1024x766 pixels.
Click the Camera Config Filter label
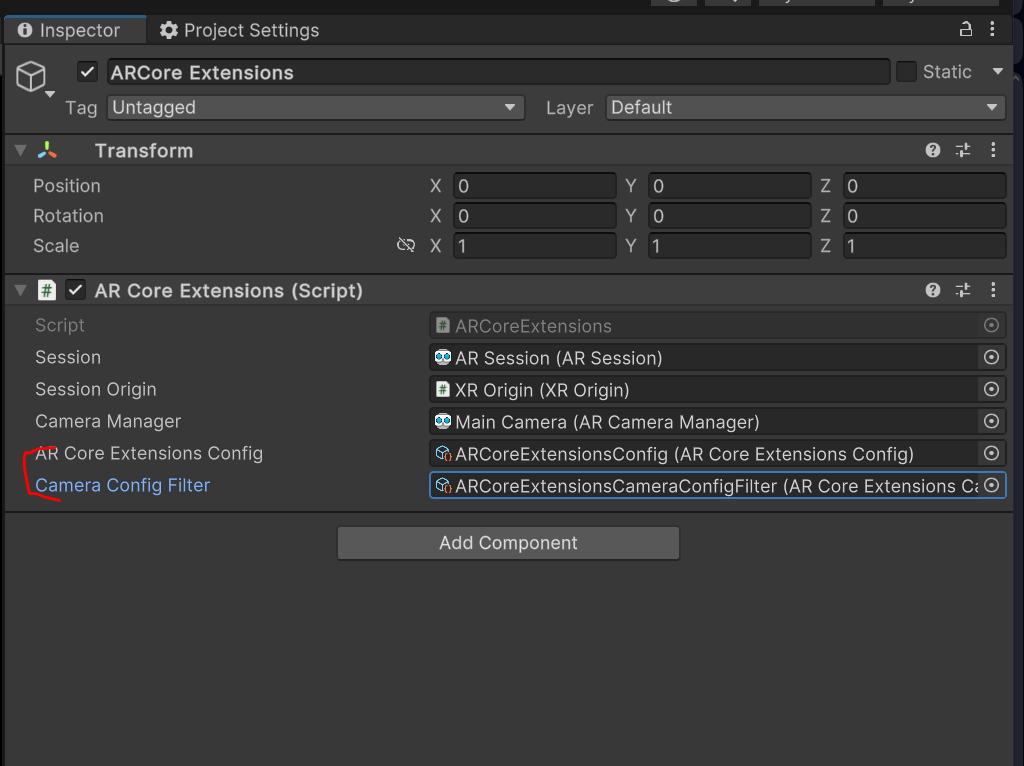click(x=122, y=485)
